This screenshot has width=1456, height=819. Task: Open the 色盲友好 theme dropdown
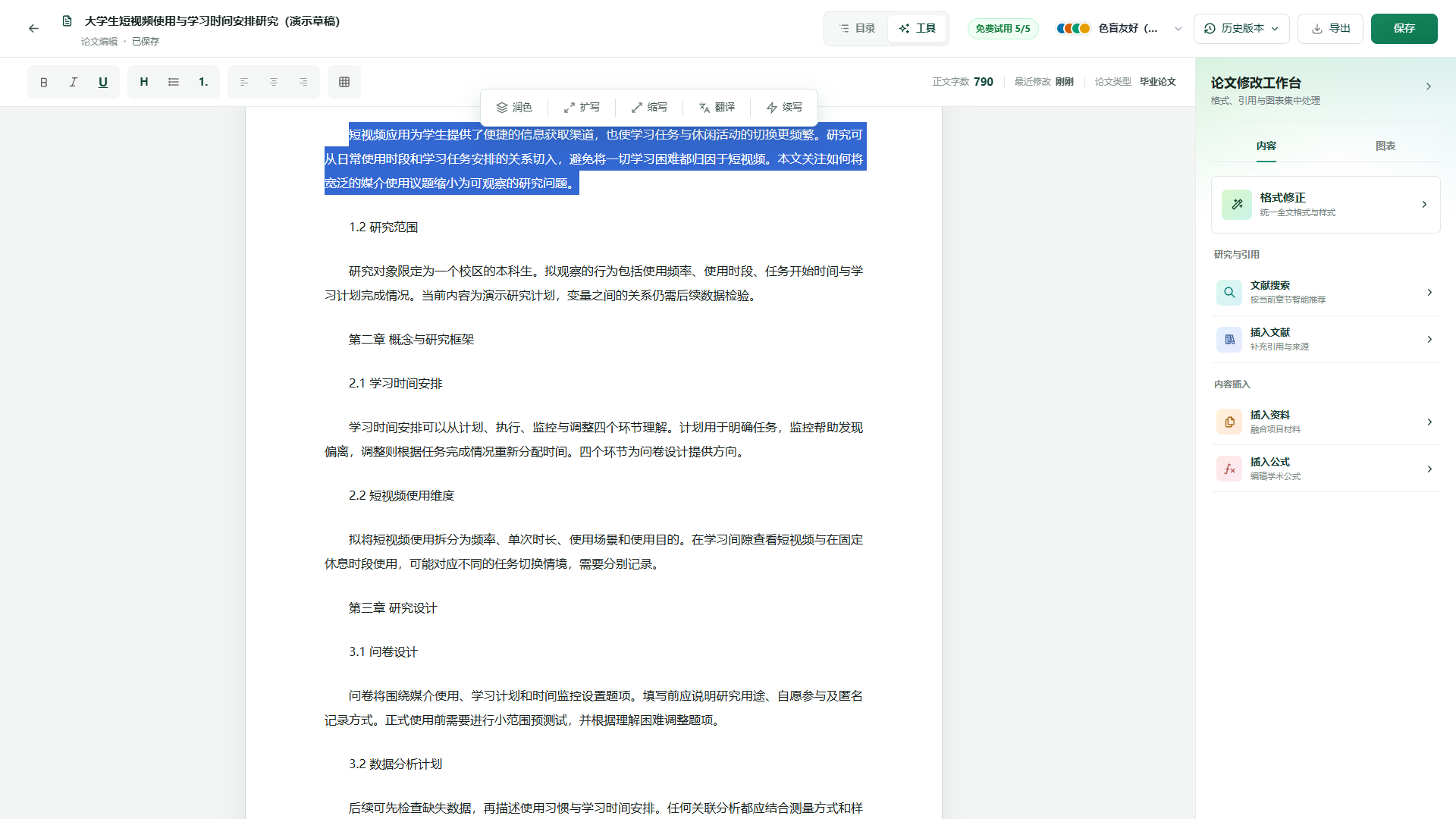point(1119,29)
